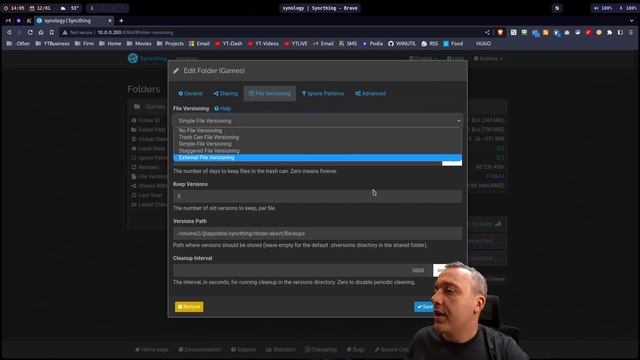Click the Cleanup Interval input field
Screen dimensions: 640x360
[x=303, y=270]
